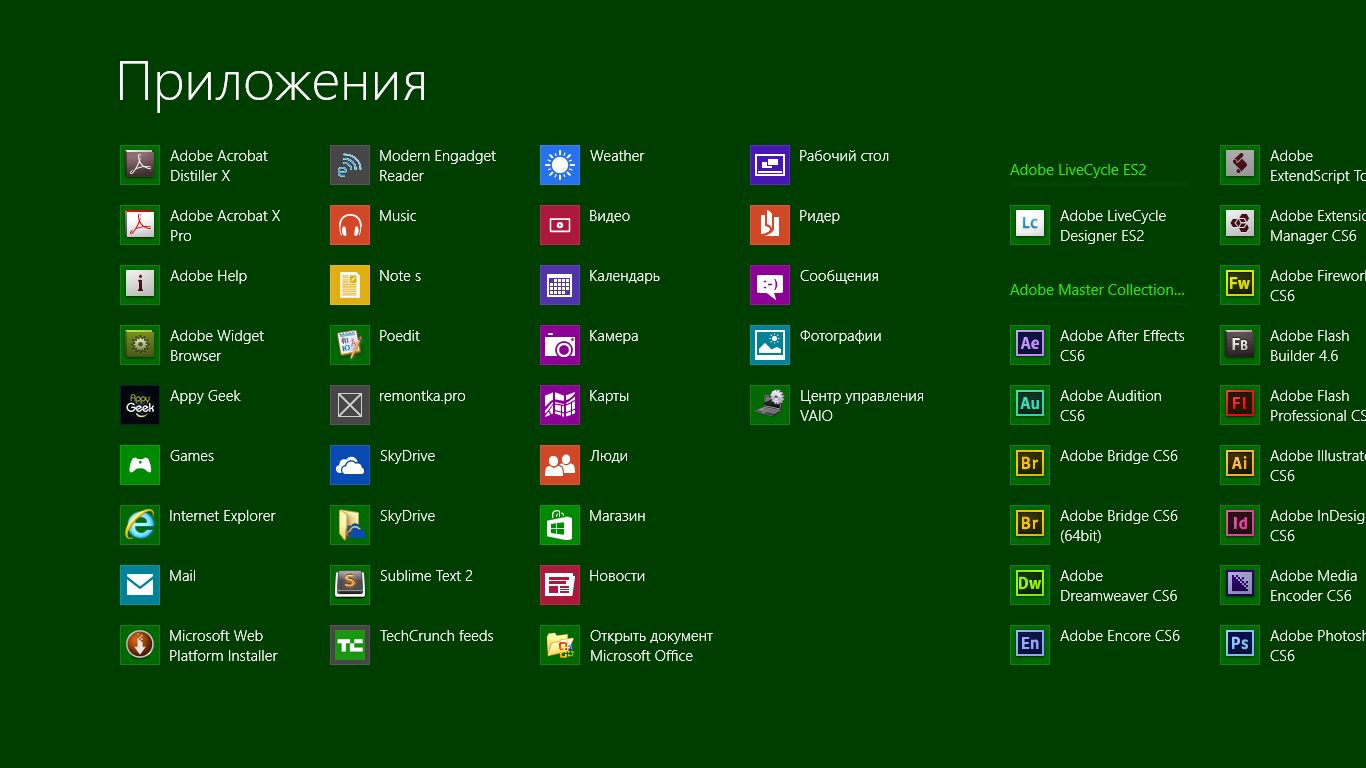This screenshot has height=768, width=1366.
Task: Open the Adobe Help icon
Action: tap(140, 285)
